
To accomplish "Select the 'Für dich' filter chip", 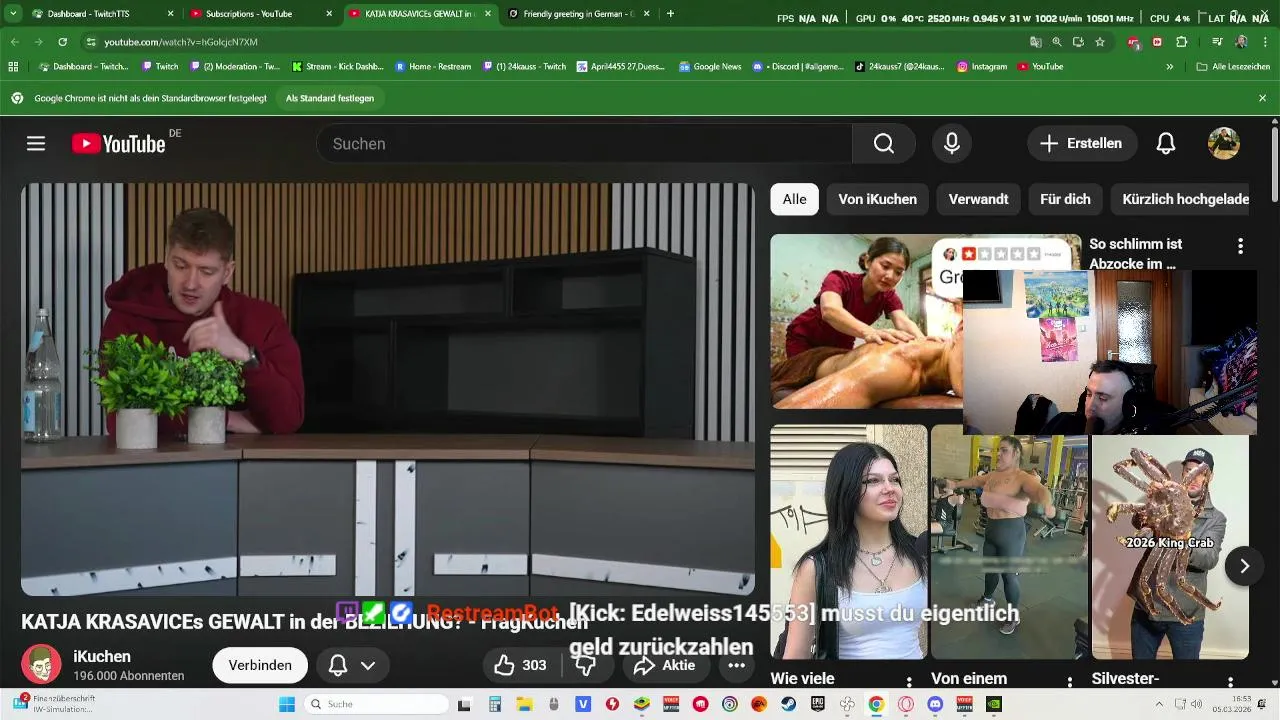I will tap(1065, 199).
